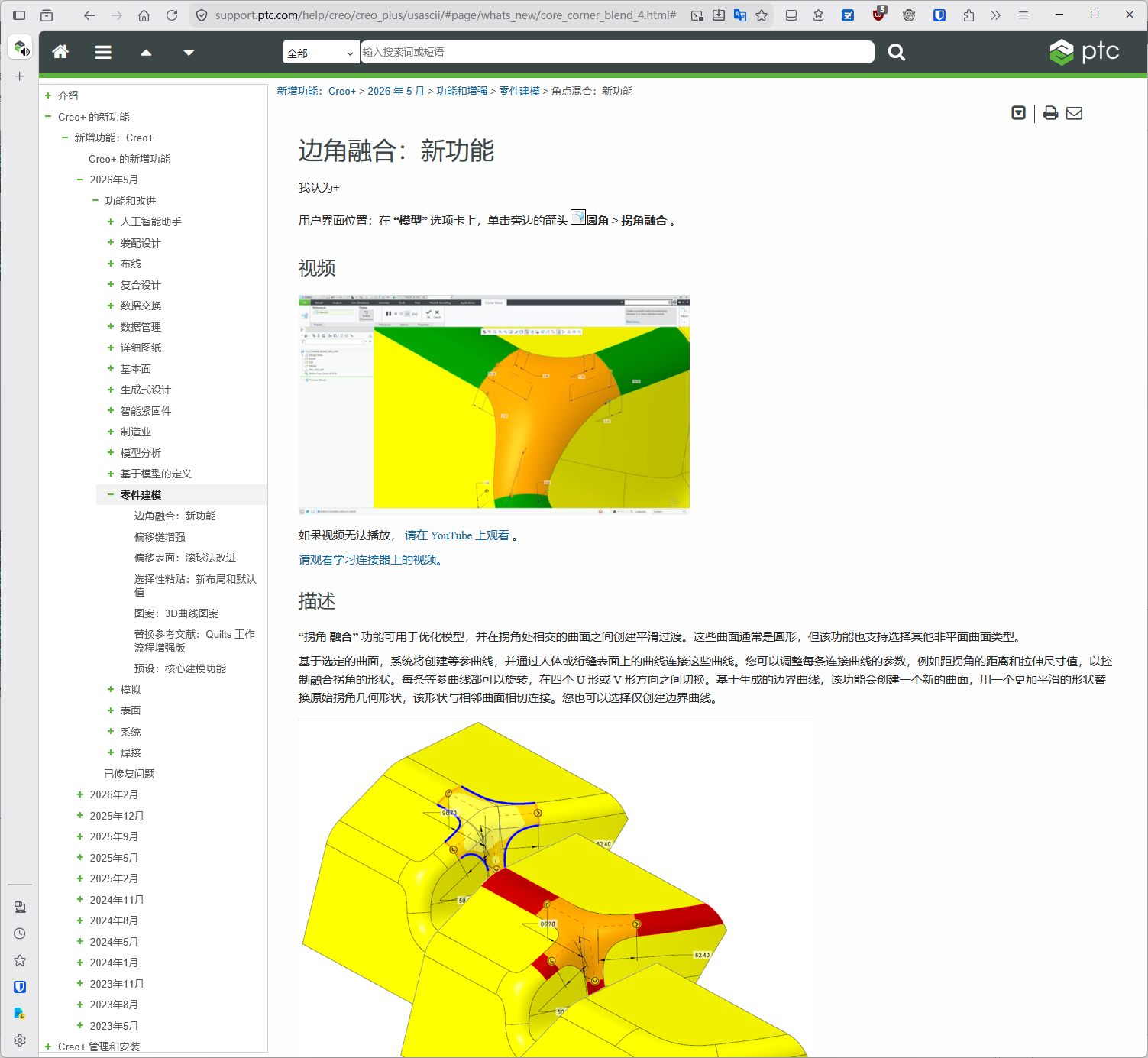Open the history clock in the sidebar
This screenshot has height=1058, width=1148.
tap(20, 933)
